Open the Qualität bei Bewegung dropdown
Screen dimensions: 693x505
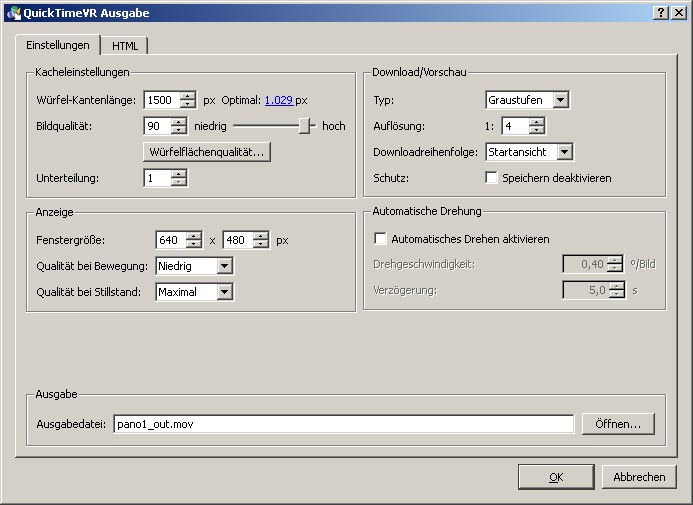click(224, 266)
